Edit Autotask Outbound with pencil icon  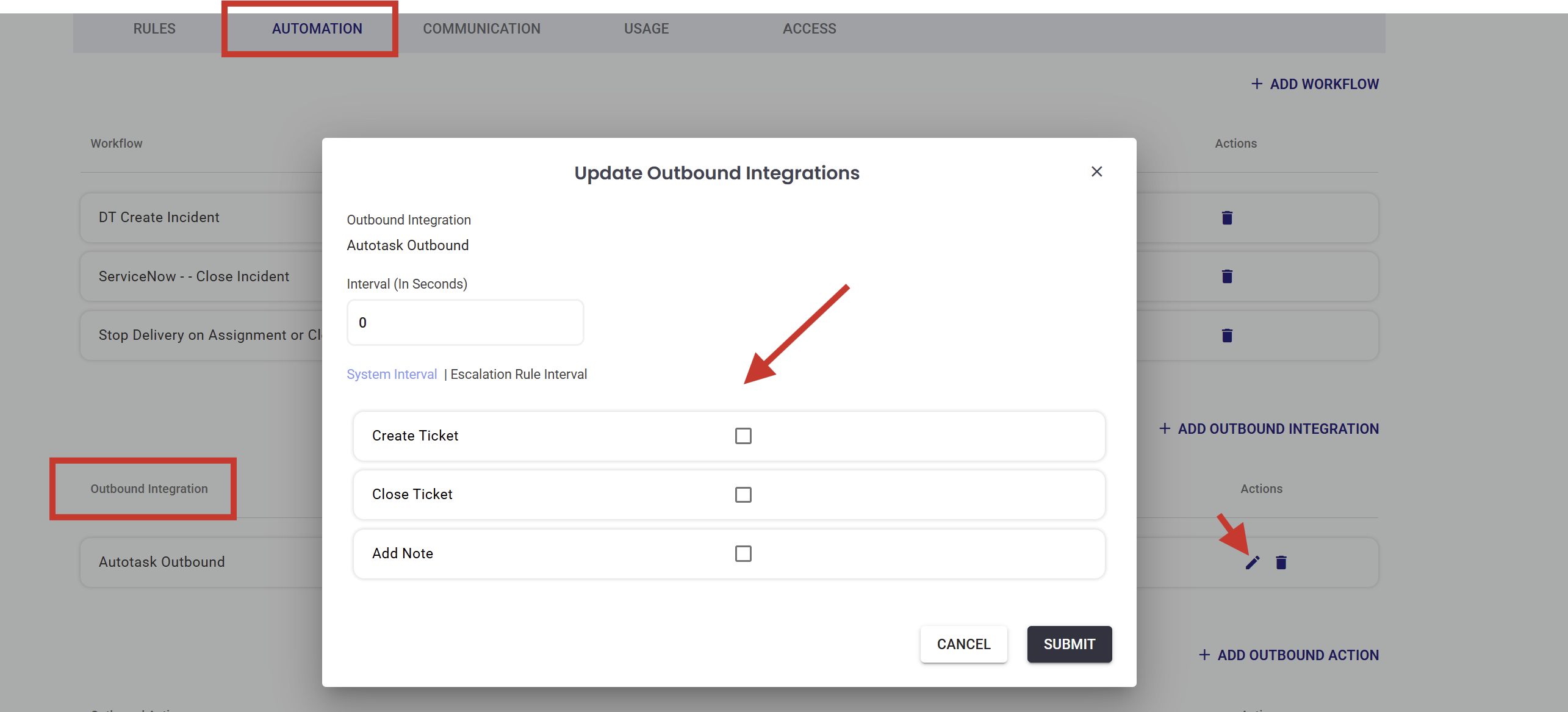(1252, 563)
